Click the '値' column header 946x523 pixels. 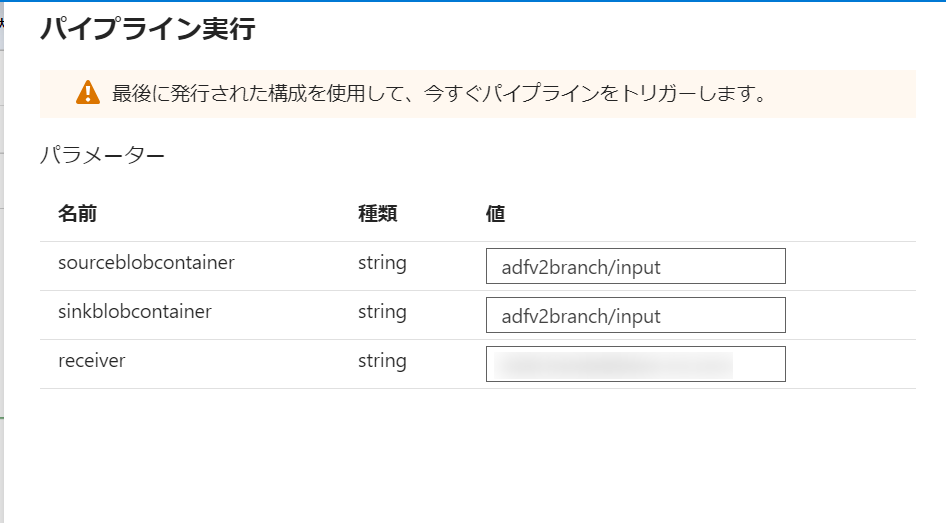click(495, 214)
